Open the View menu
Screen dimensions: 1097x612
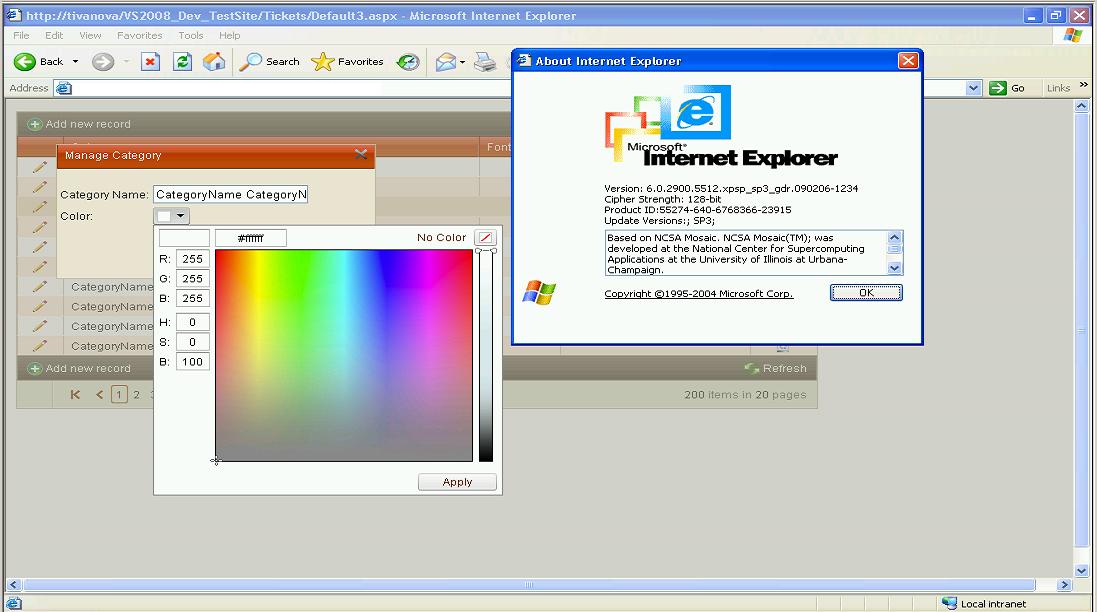tap(90, 35)
